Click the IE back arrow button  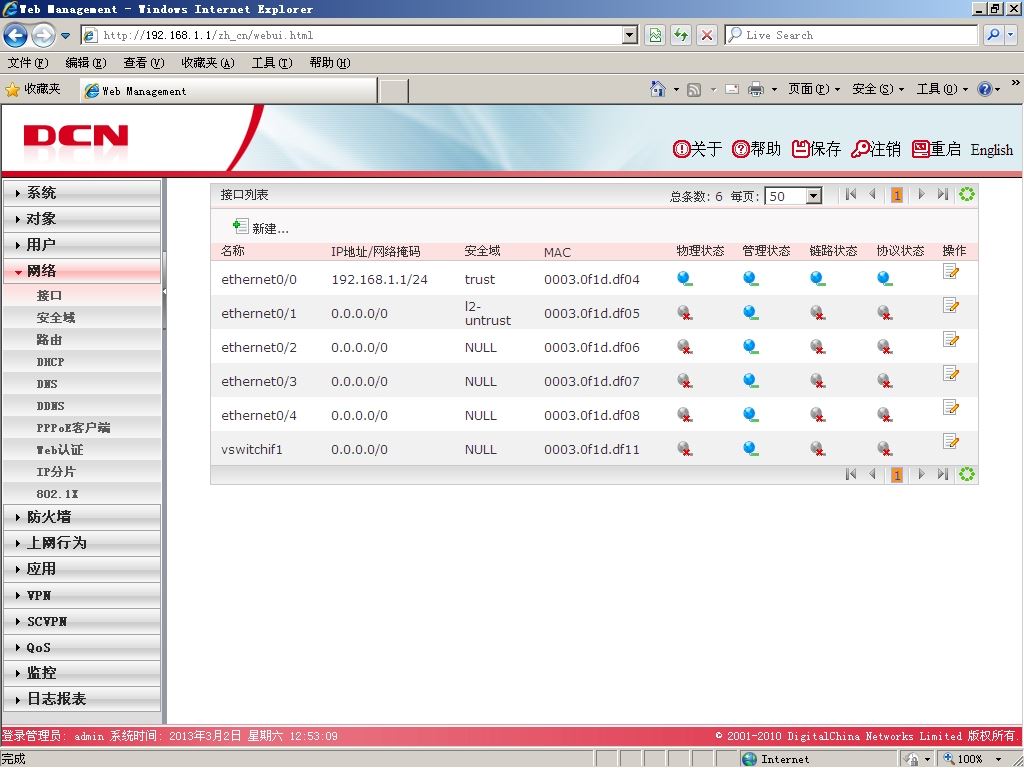[16, 35]
